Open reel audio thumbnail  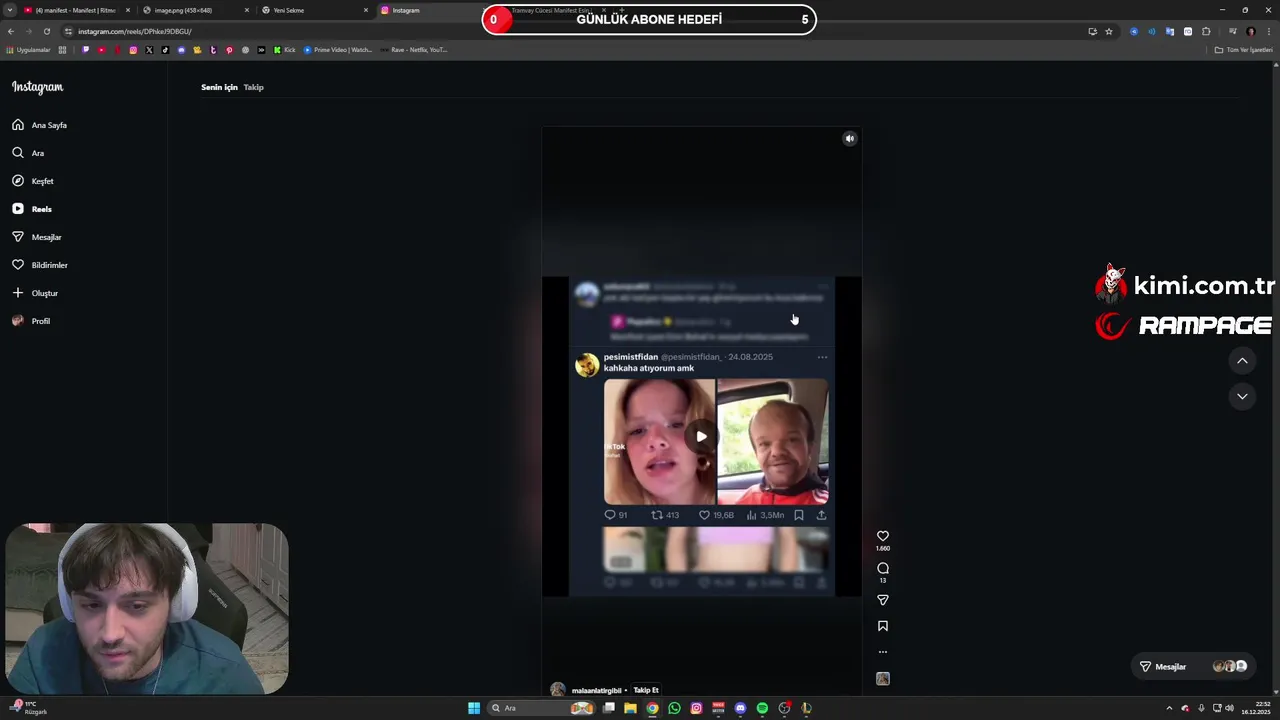[x=882, y=679]
